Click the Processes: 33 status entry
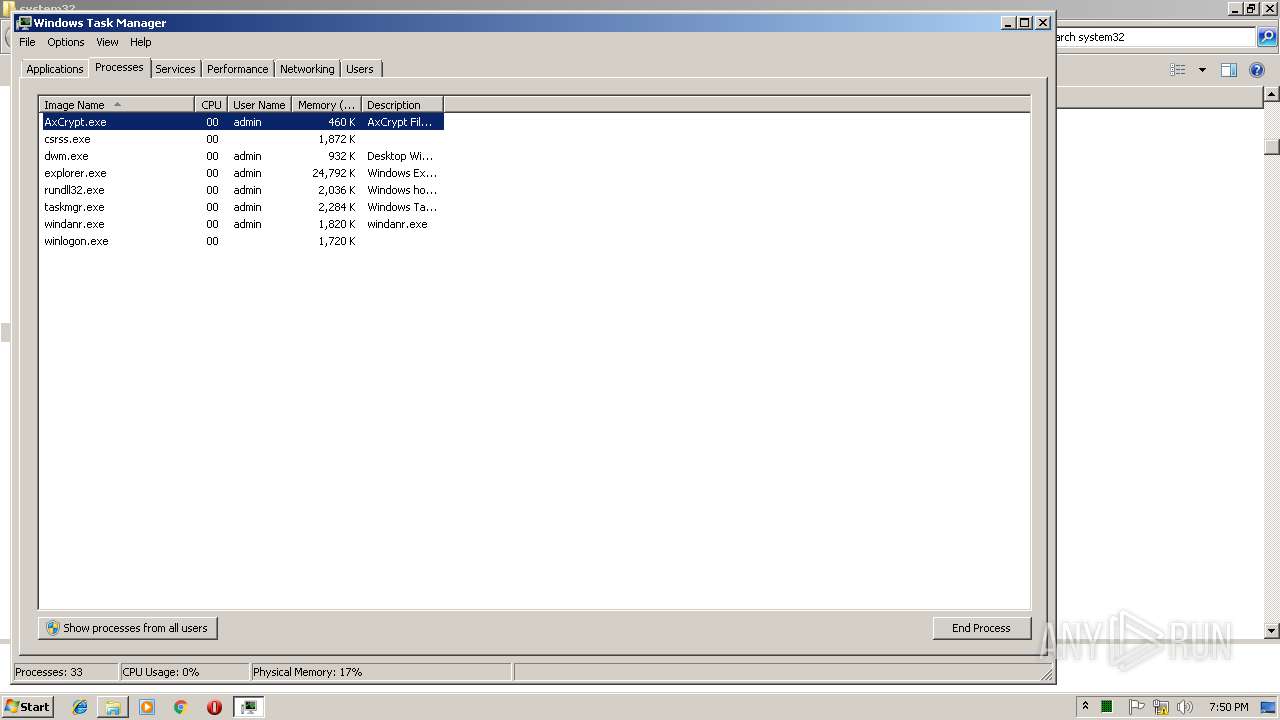Viewport: 1280px width, 720px height. (66, 672)
